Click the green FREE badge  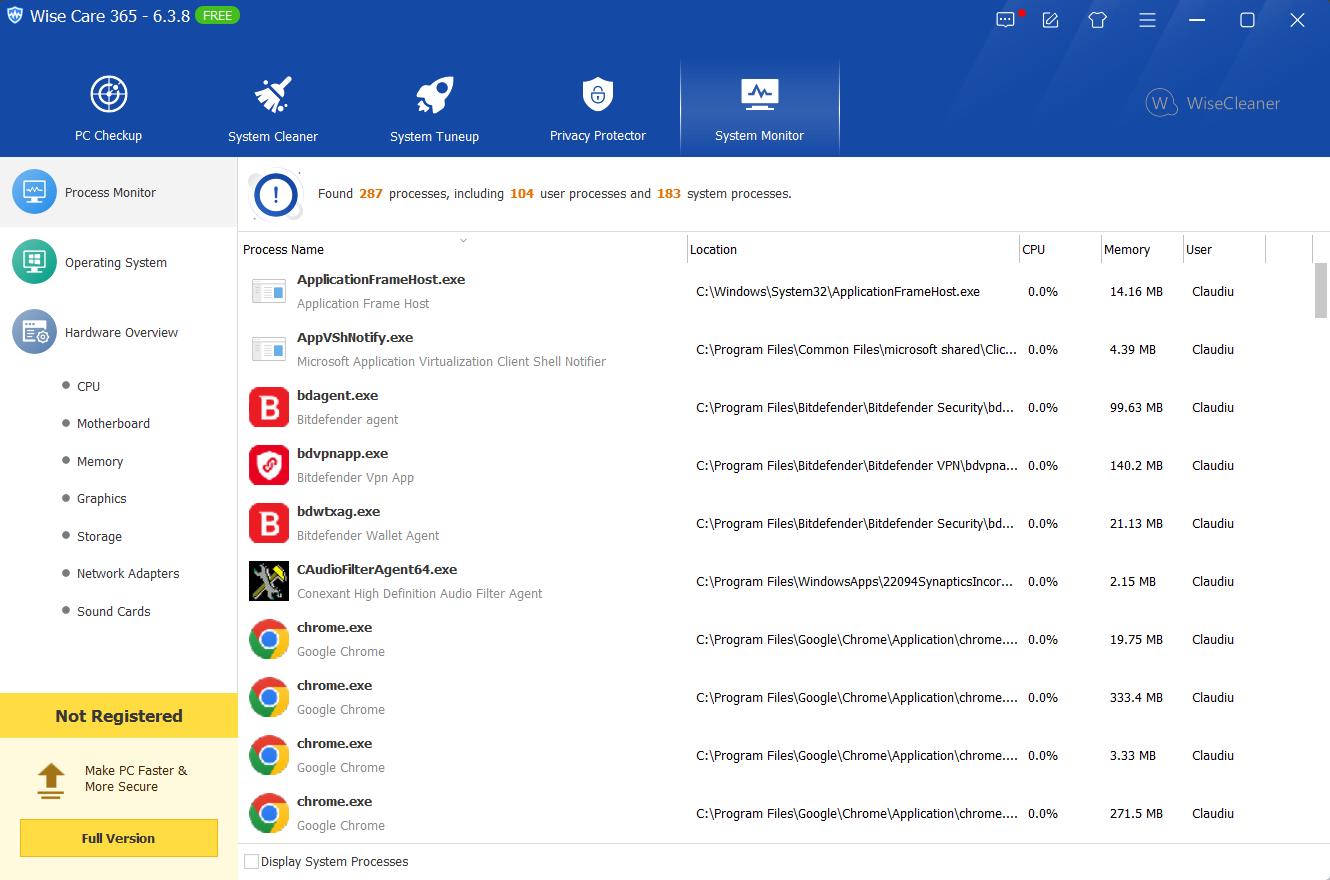[x=217, y=16]
